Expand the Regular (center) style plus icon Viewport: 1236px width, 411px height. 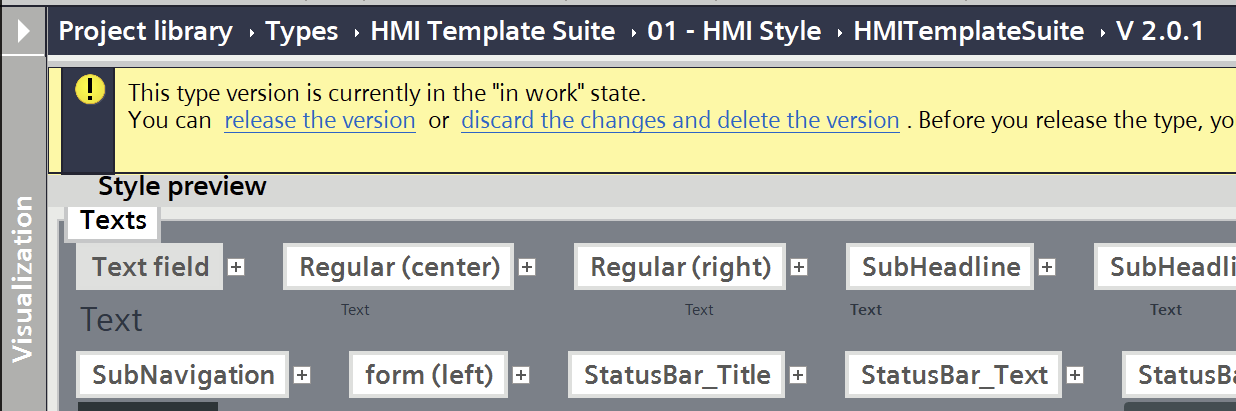coord(527,267)
